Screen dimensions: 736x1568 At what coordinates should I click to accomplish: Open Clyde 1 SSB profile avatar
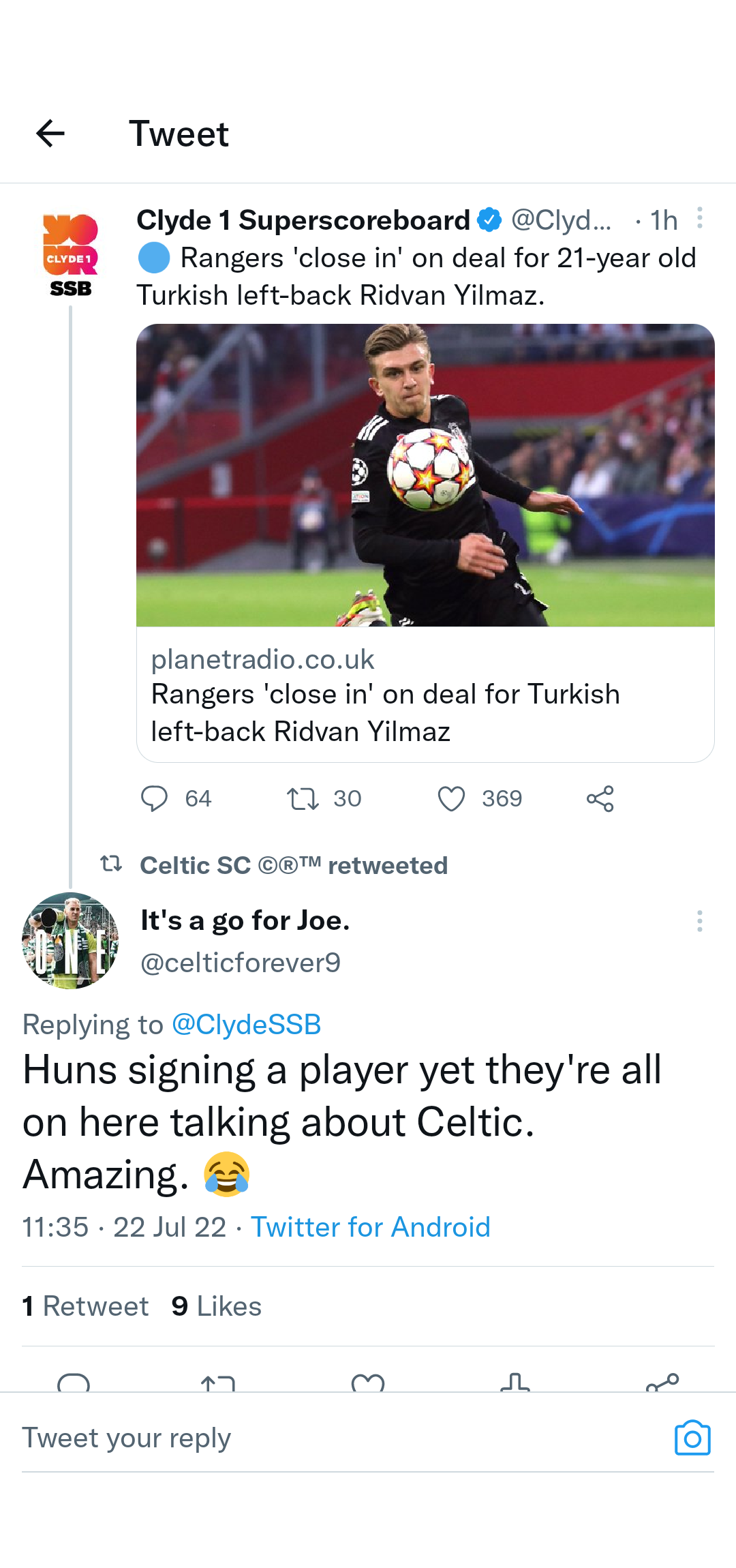[70, 255]
